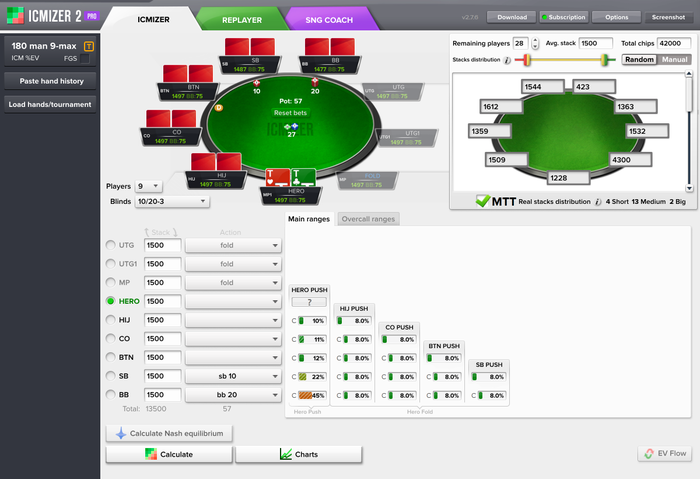The height and width of the screenshot is (479, 700).
Task: Click the 45% hero push range indicator
Action: (x=312, y=396)
